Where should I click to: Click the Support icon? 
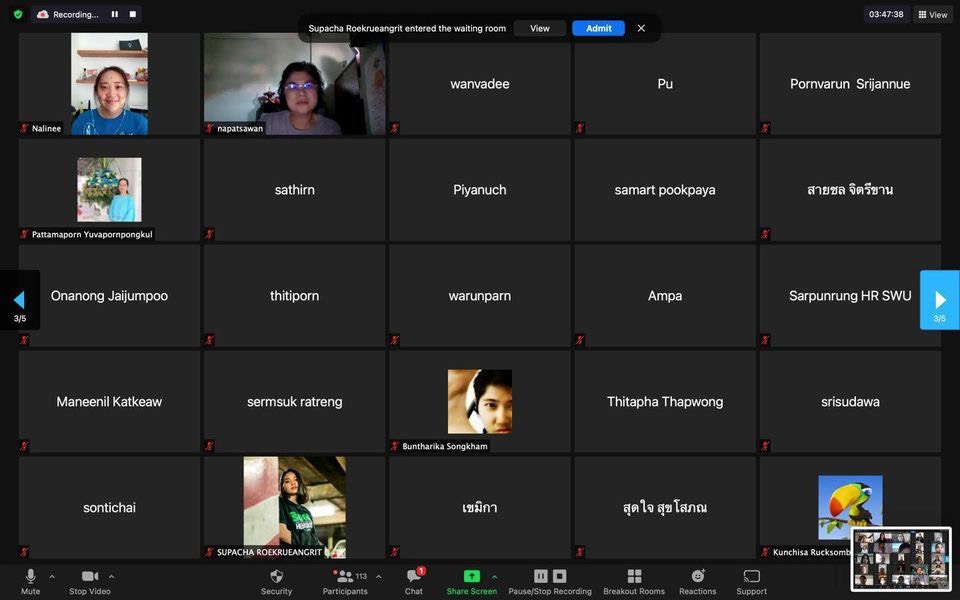pos(751,581)
